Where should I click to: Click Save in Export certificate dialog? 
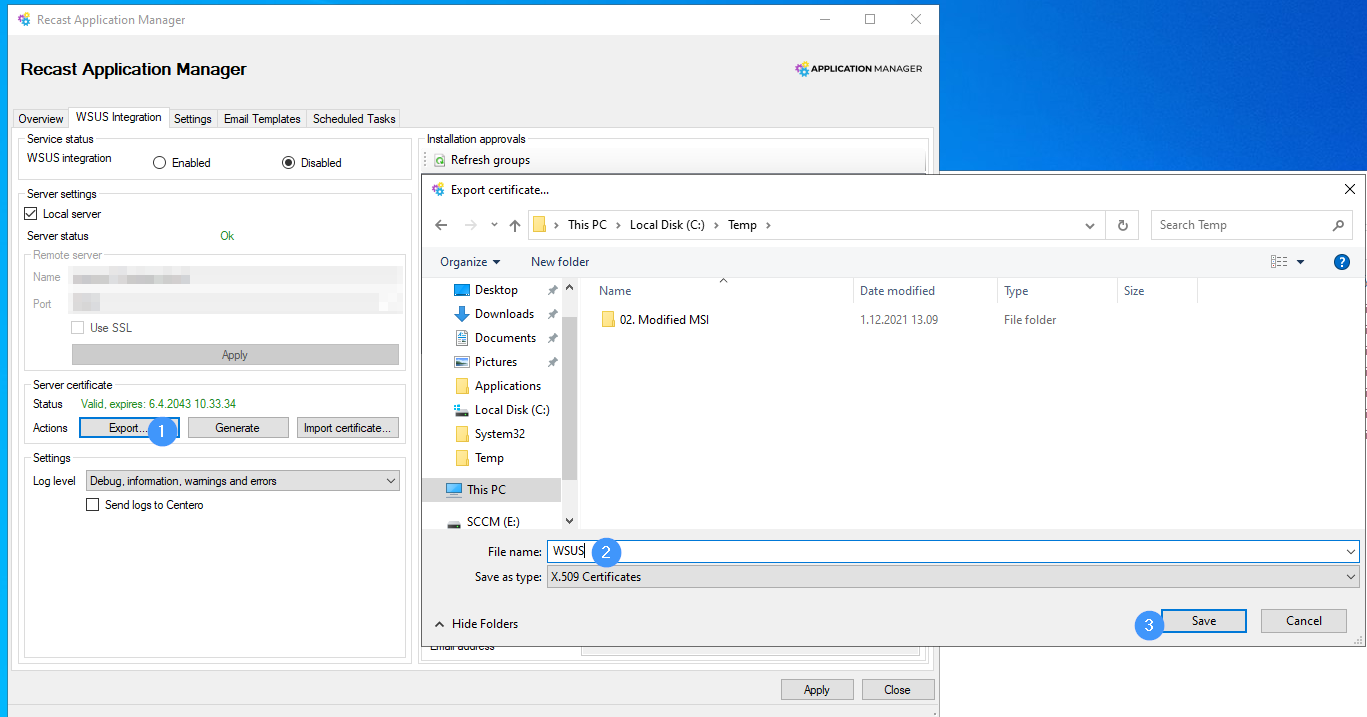[x=1204, y=621]
